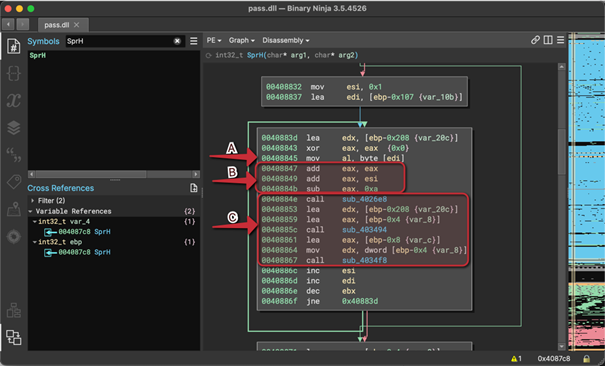Open the Debugger target sidebar icon
This screenshot has width=605, height=366.
pos(14,236)
